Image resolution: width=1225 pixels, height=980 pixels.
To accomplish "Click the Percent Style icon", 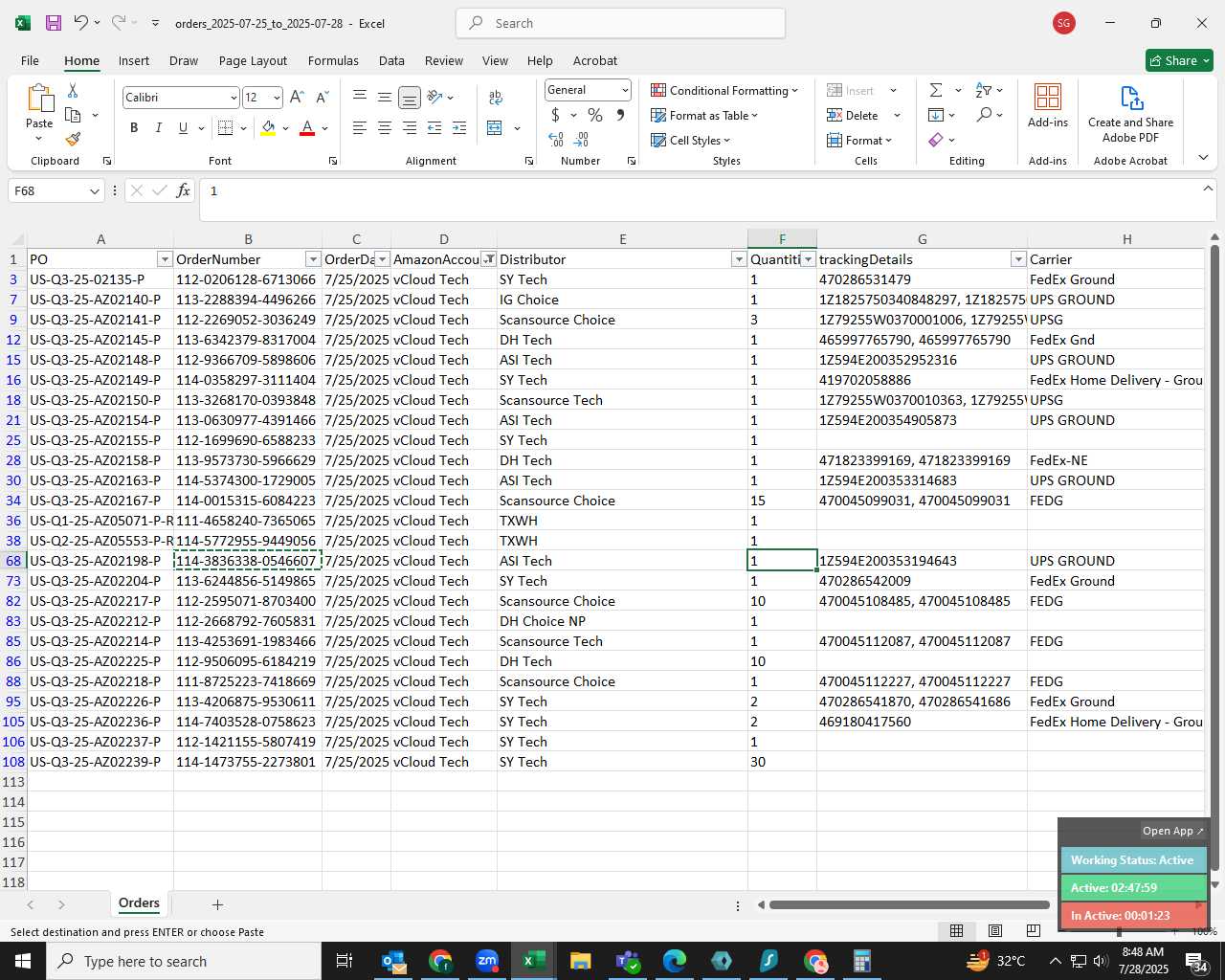I will pos(595,115).
